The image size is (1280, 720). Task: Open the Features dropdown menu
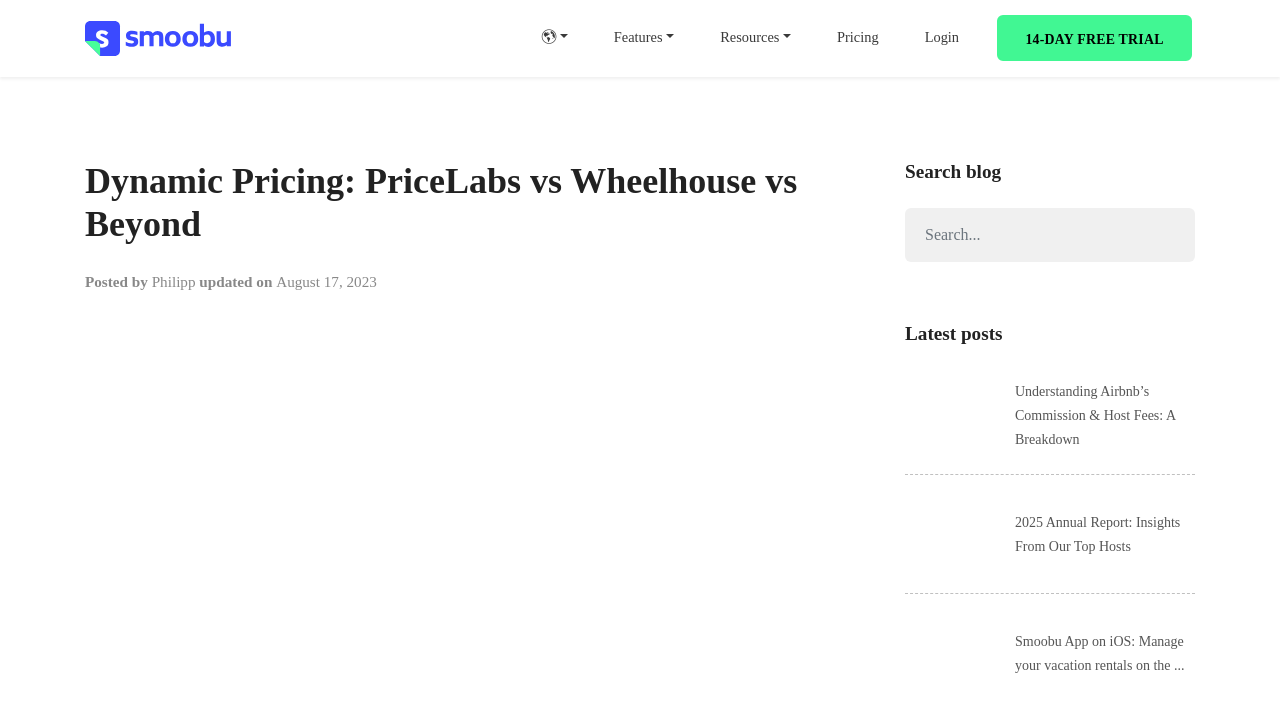pos(643,37)
